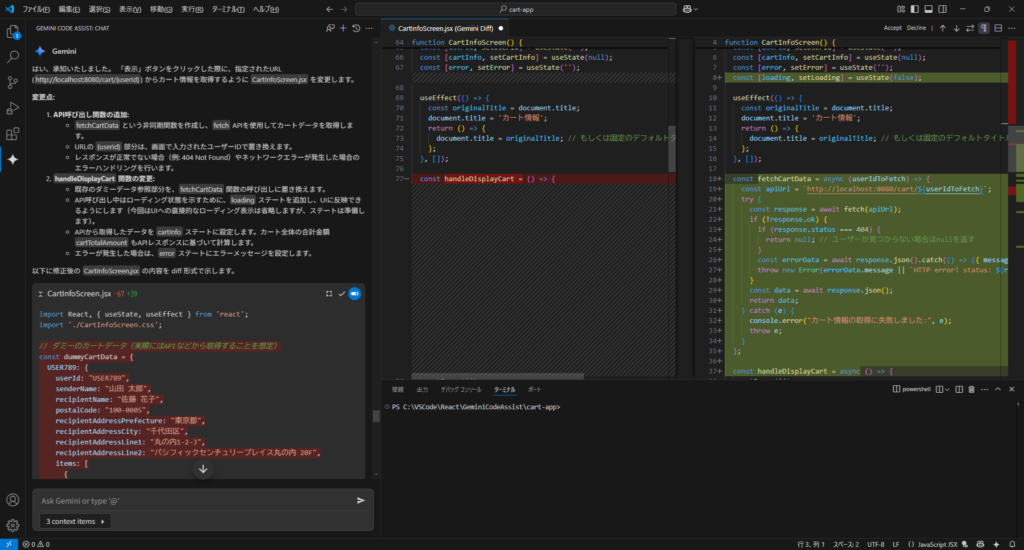Select the Gemini Code Assist sparkle icon
This screenshot has height=550, width=1024.
click(x=12, y=159)
